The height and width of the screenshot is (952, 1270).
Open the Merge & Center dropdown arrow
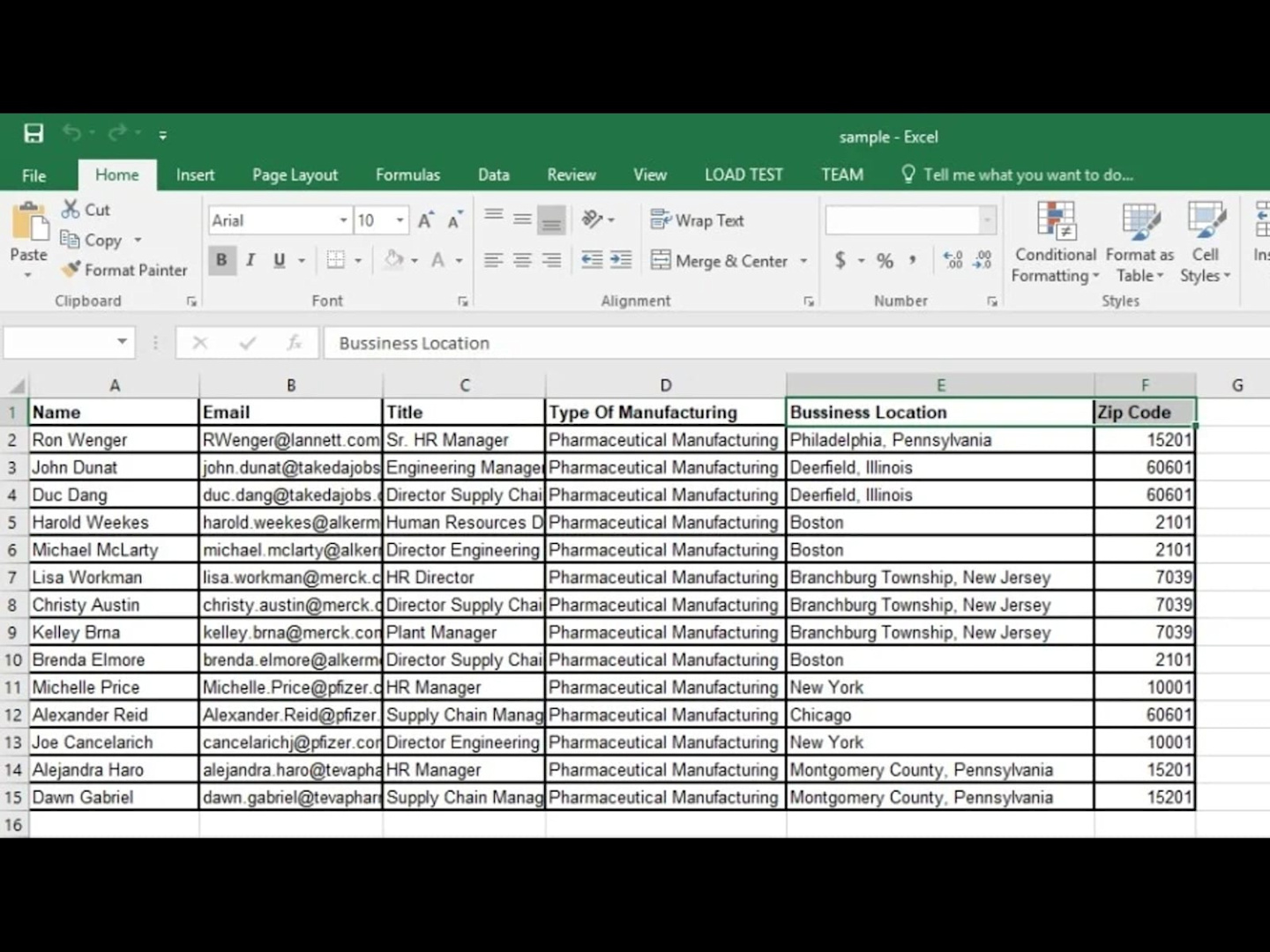[803, 261]
